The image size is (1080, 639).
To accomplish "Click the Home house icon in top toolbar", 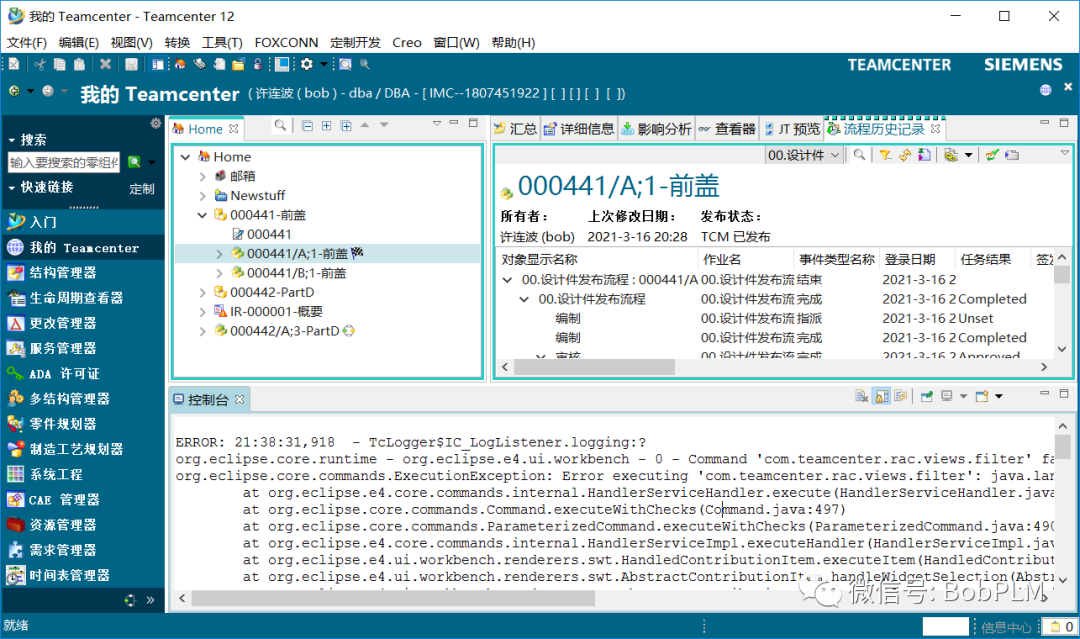I will point(180,64).
